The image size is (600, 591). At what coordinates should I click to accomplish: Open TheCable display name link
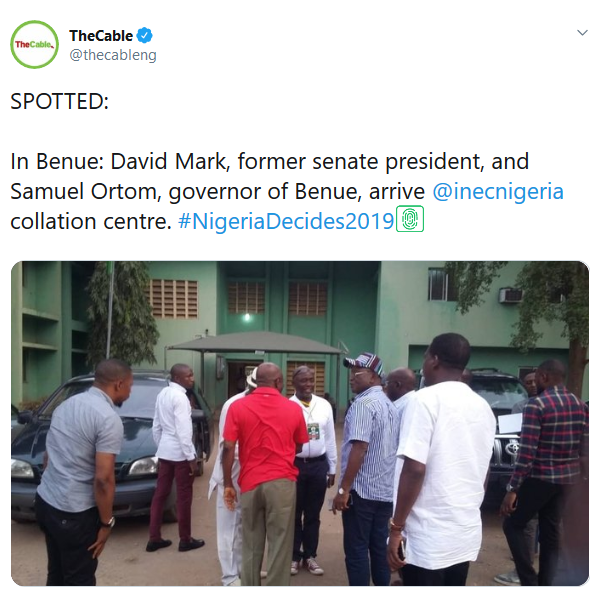point(101,36)
